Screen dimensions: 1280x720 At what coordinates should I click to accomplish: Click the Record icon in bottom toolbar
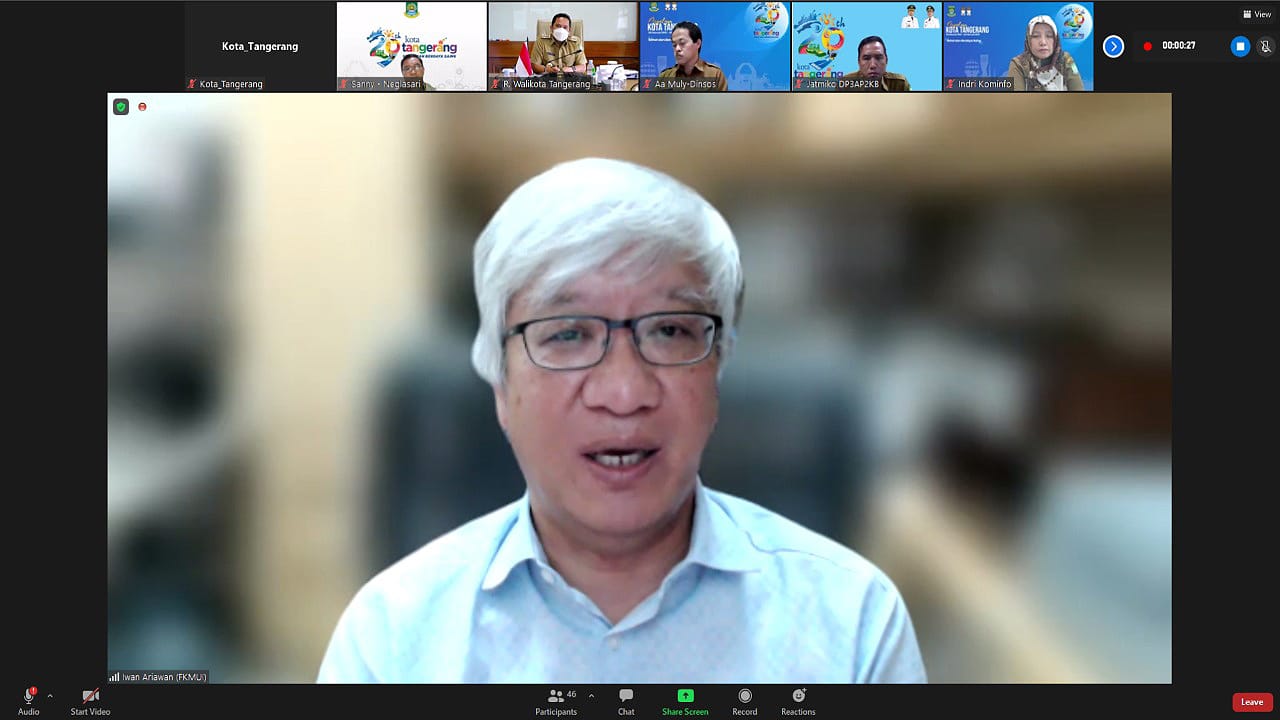744,697
